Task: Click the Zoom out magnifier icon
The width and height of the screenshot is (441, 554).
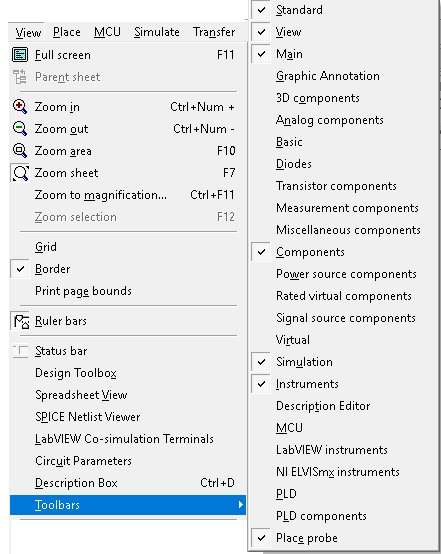Action: click(20, 129)
